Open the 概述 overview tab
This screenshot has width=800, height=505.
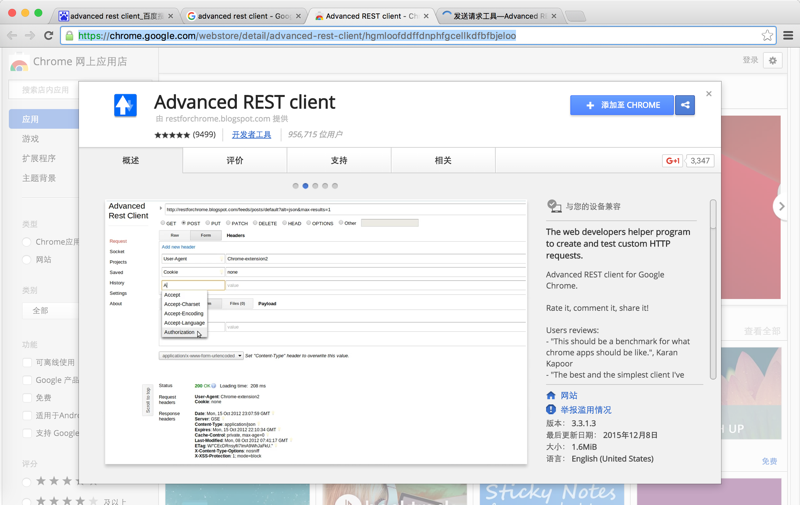click(x=131, y=160)
